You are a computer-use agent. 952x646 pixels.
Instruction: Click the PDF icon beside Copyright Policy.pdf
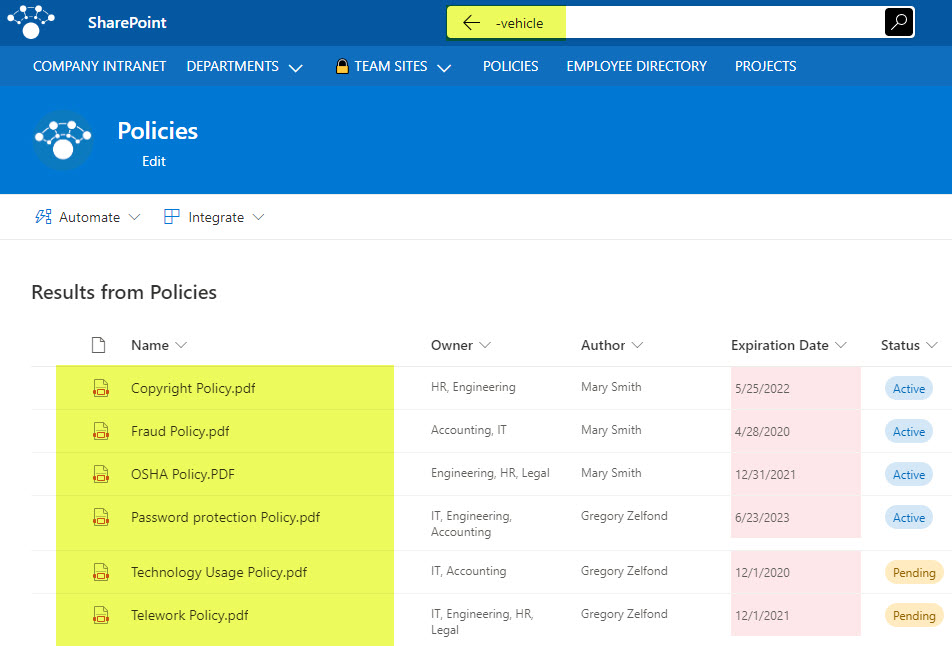(x=101, y=388)
